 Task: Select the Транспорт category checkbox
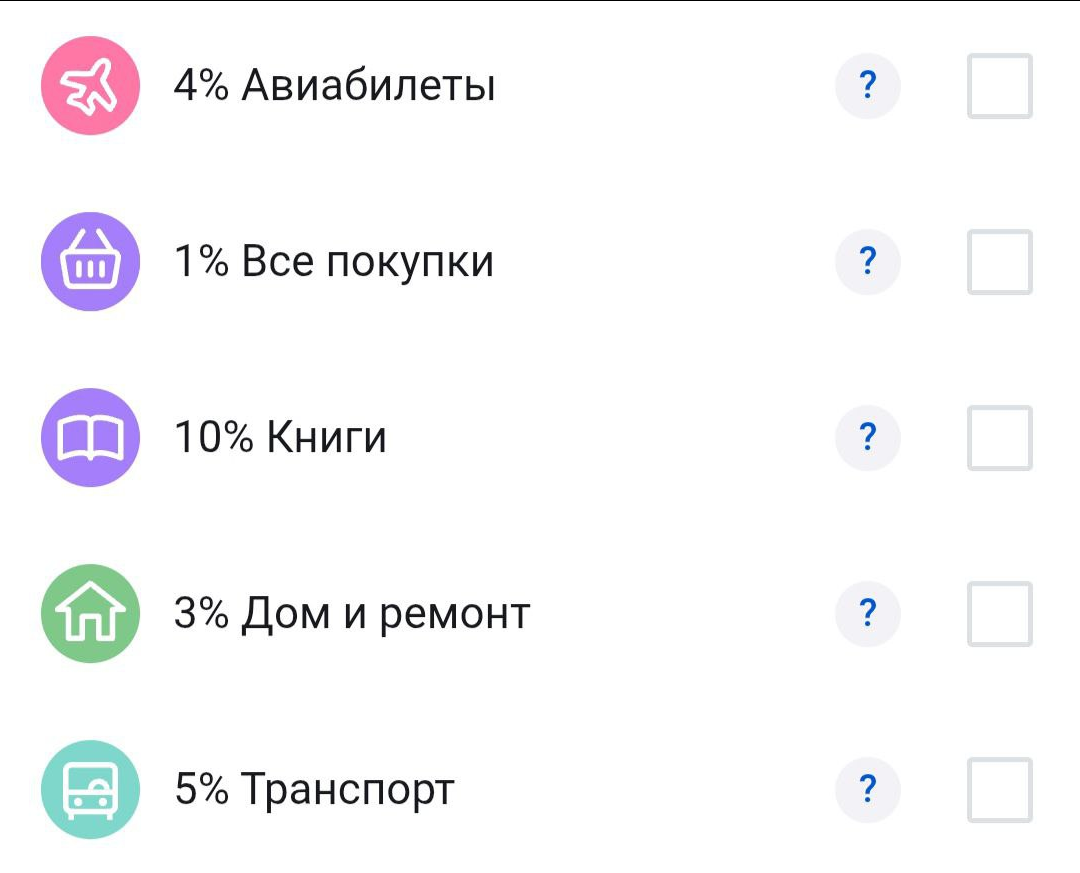(998, 789)
